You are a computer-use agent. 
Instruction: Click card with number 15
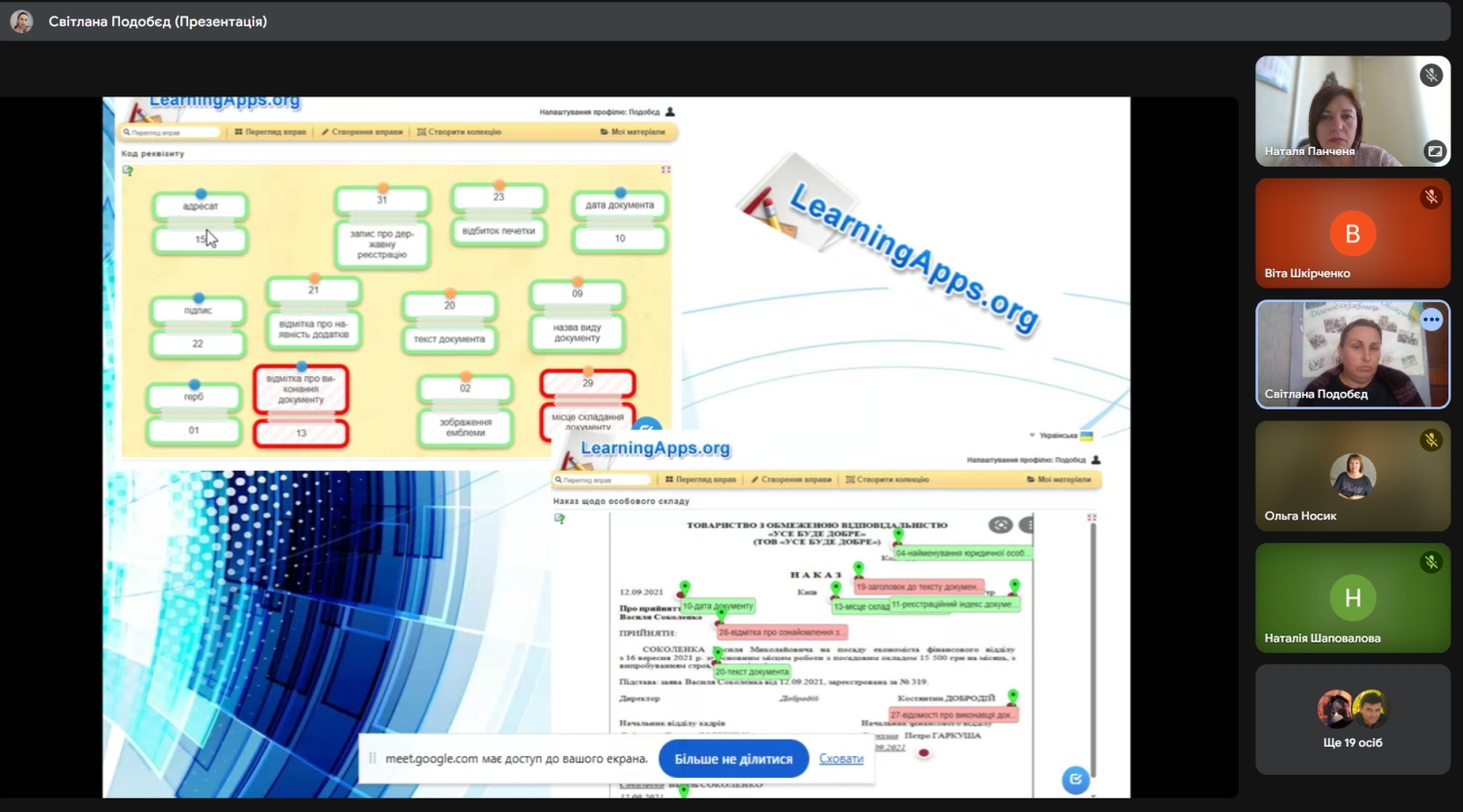tap(200, 239)
